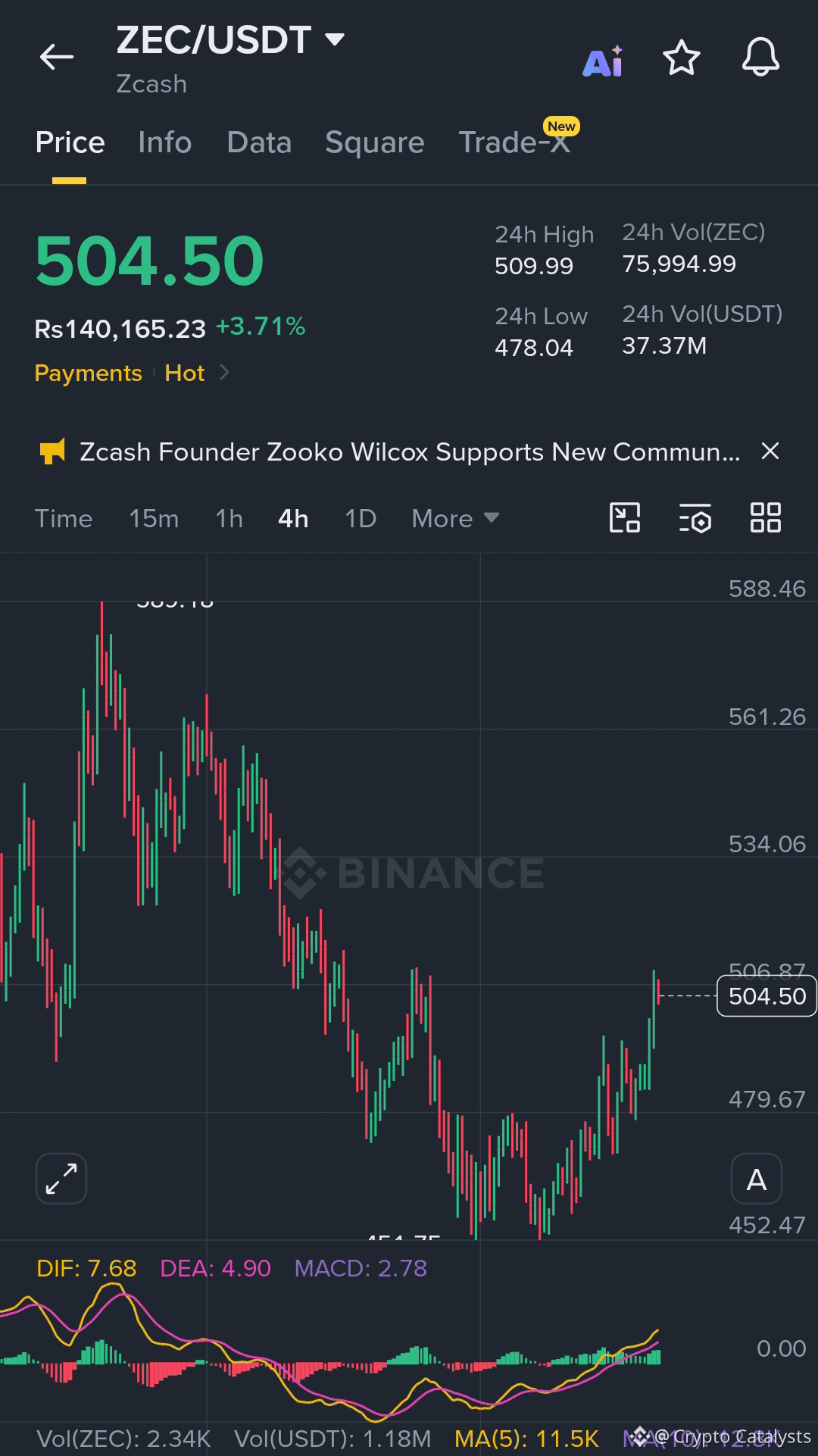Add ZEC/USDT to favorites with the star
The image size is (818, 1456).
click(x=682, y=58)
